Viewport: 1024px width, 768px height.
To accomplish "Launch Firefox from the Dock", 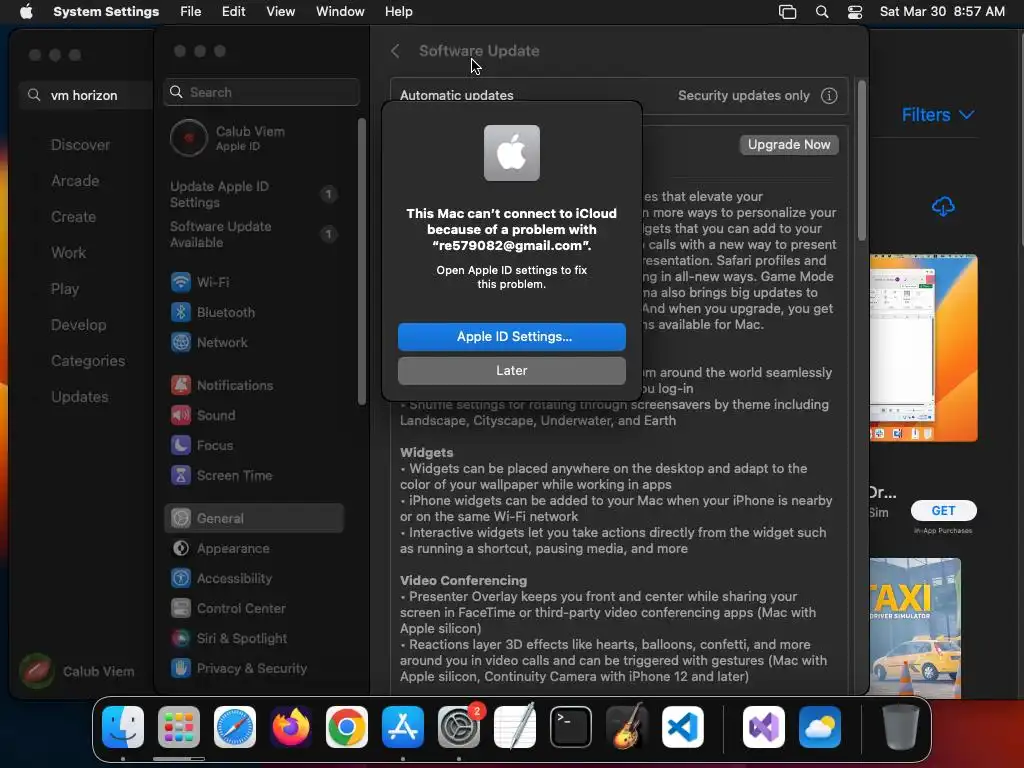I will [x=291, y=727].
